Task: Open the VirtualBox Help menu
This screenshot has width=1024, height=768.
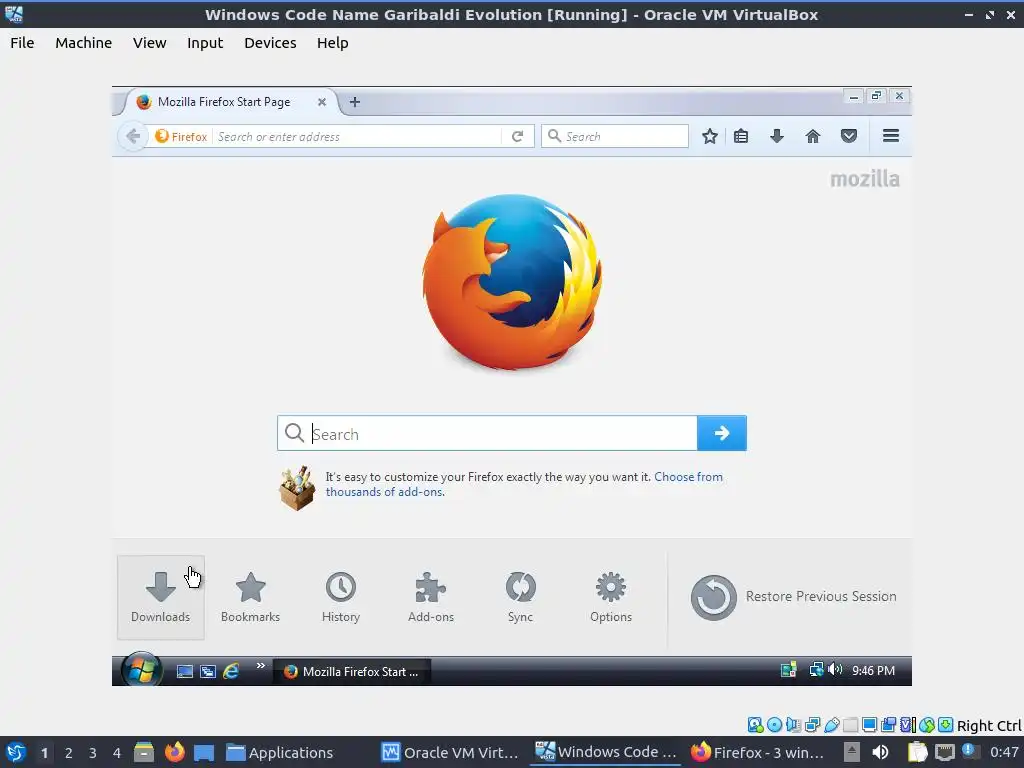Action: [332, 43]
